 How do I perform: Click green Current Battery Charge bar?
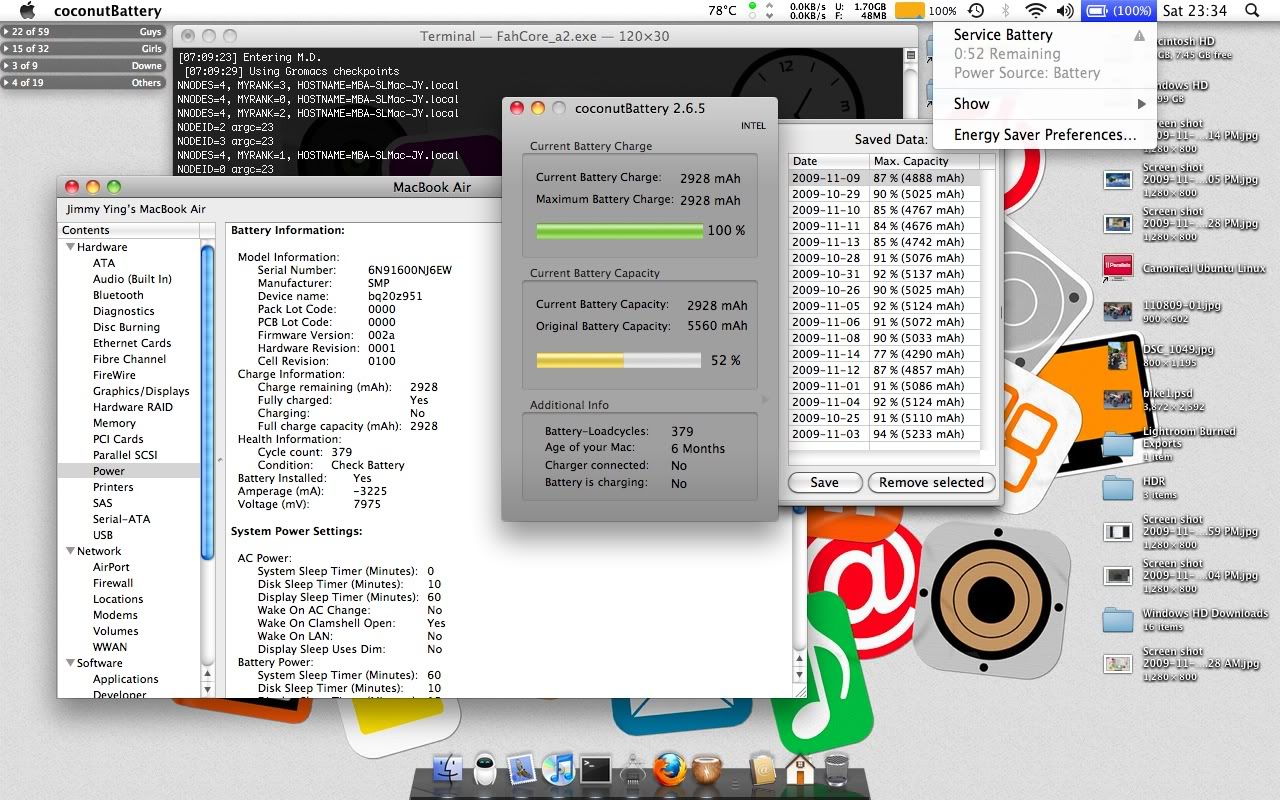point(620,231)
